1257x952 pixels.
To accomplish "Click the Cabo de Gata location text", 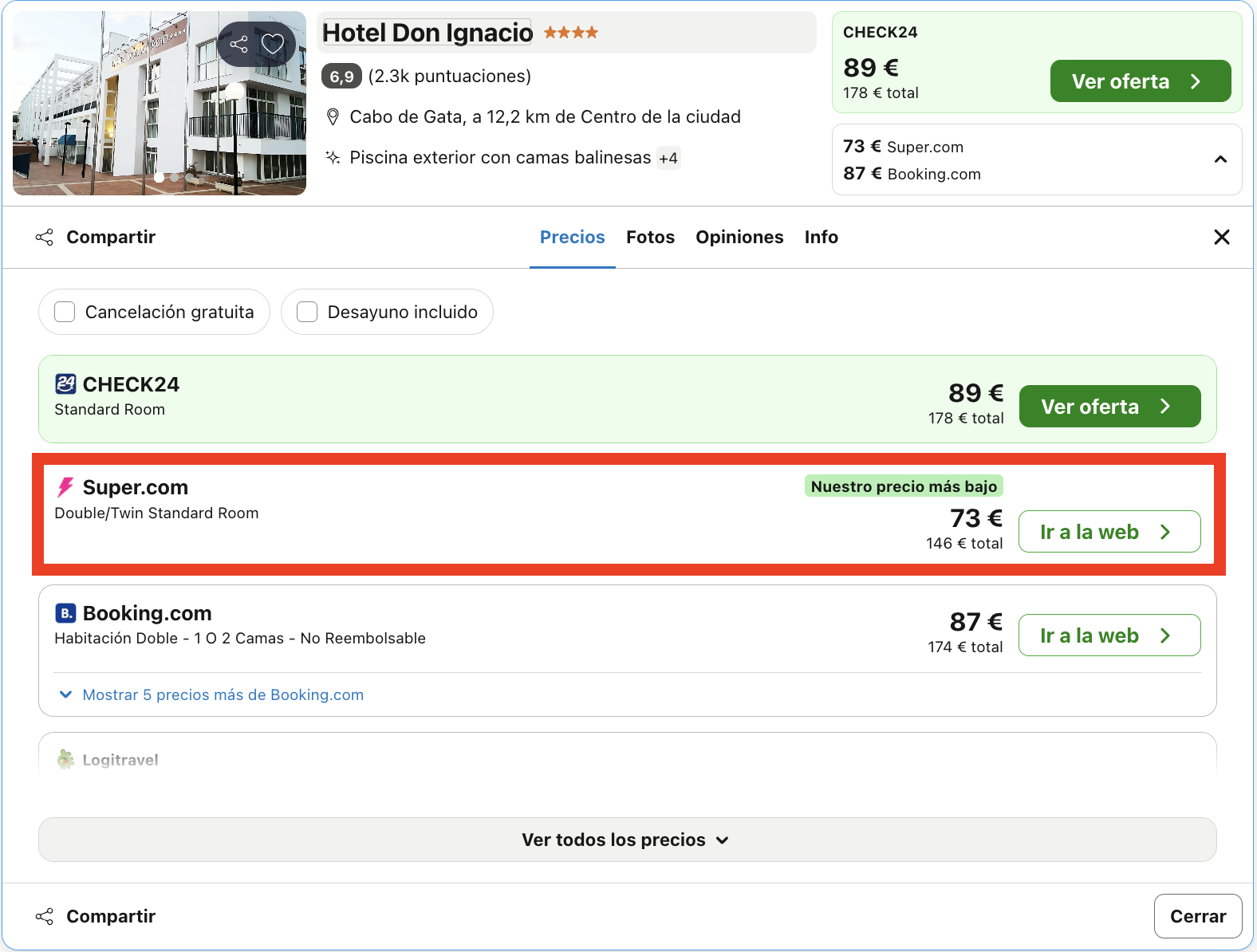I will (546, 117).
